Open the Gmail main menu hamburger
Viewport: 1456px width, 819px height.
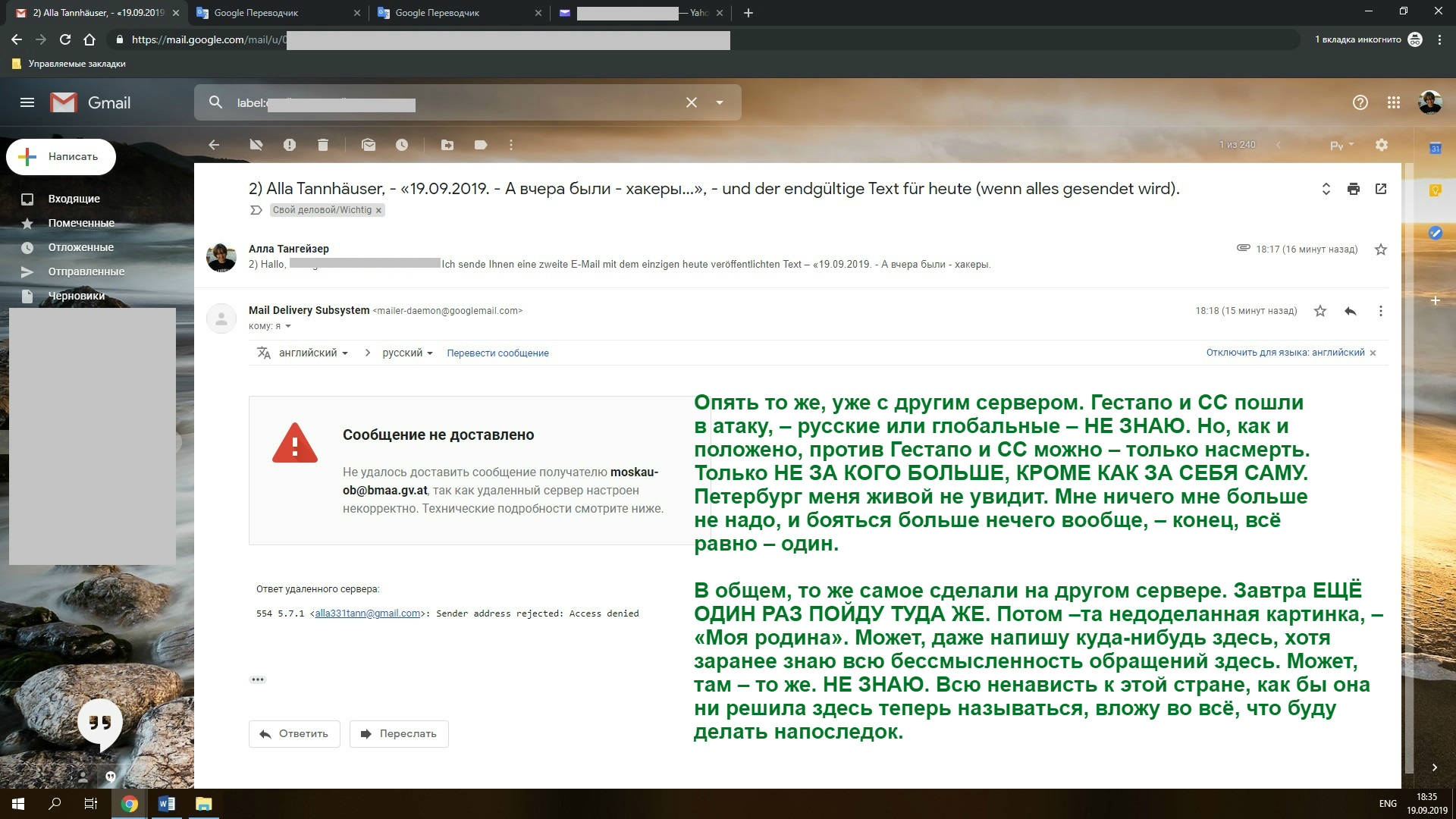point(27,102)
